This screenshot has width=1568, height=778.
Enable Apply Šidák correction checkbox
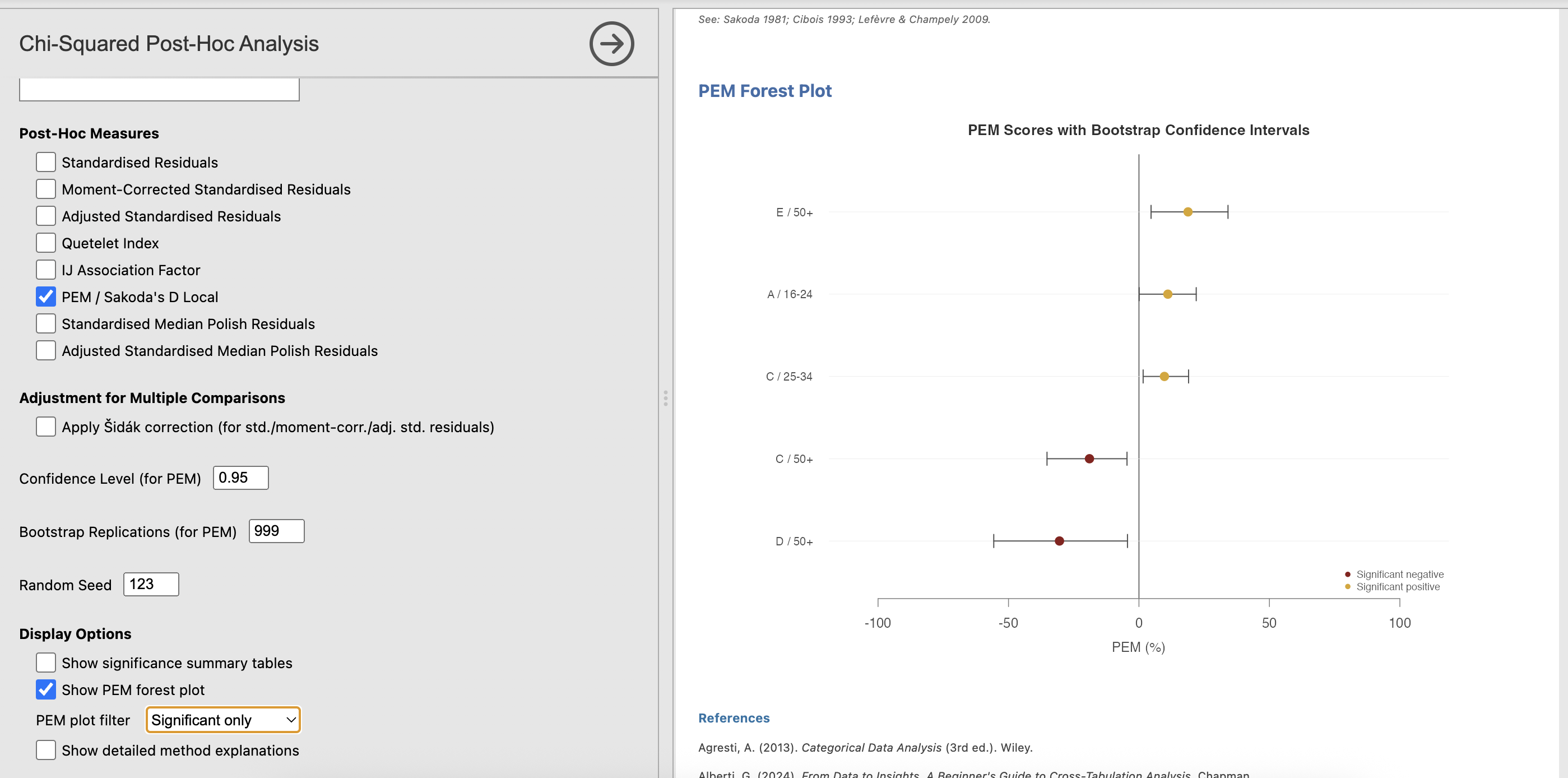tap(45, 427)
